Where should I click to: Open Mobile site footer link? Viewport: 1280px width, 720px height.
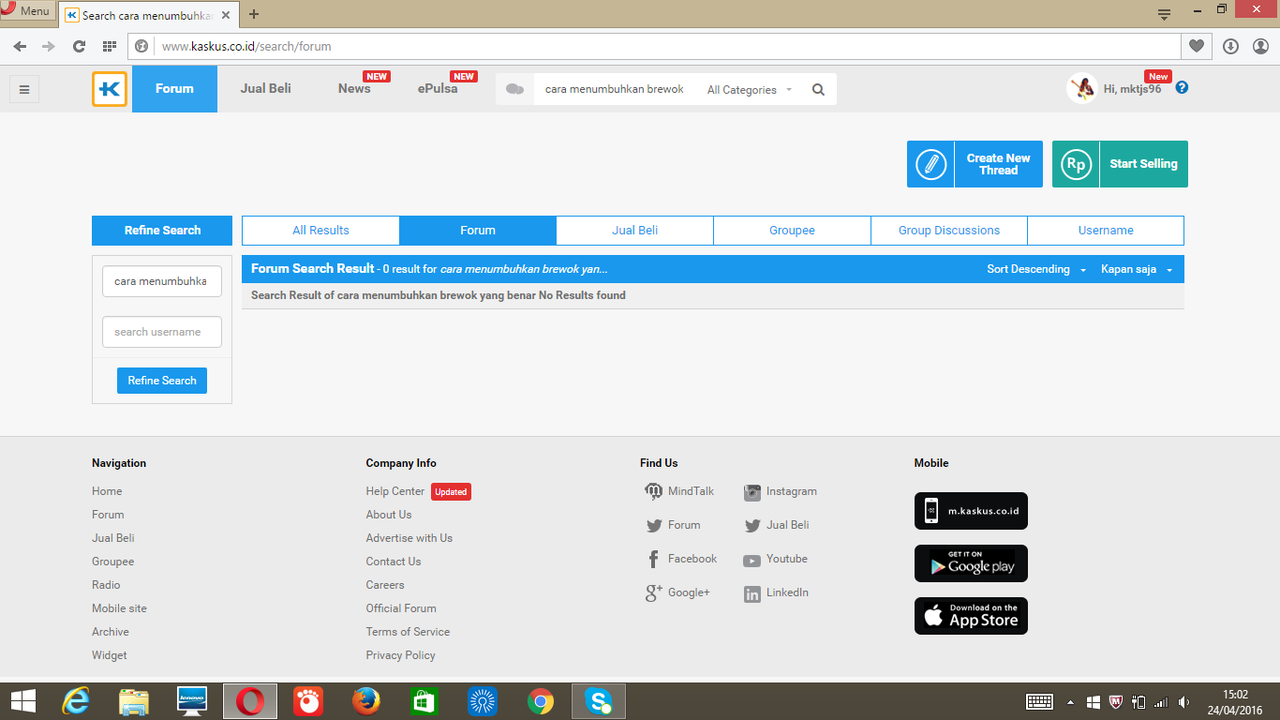tap(119, 608)
